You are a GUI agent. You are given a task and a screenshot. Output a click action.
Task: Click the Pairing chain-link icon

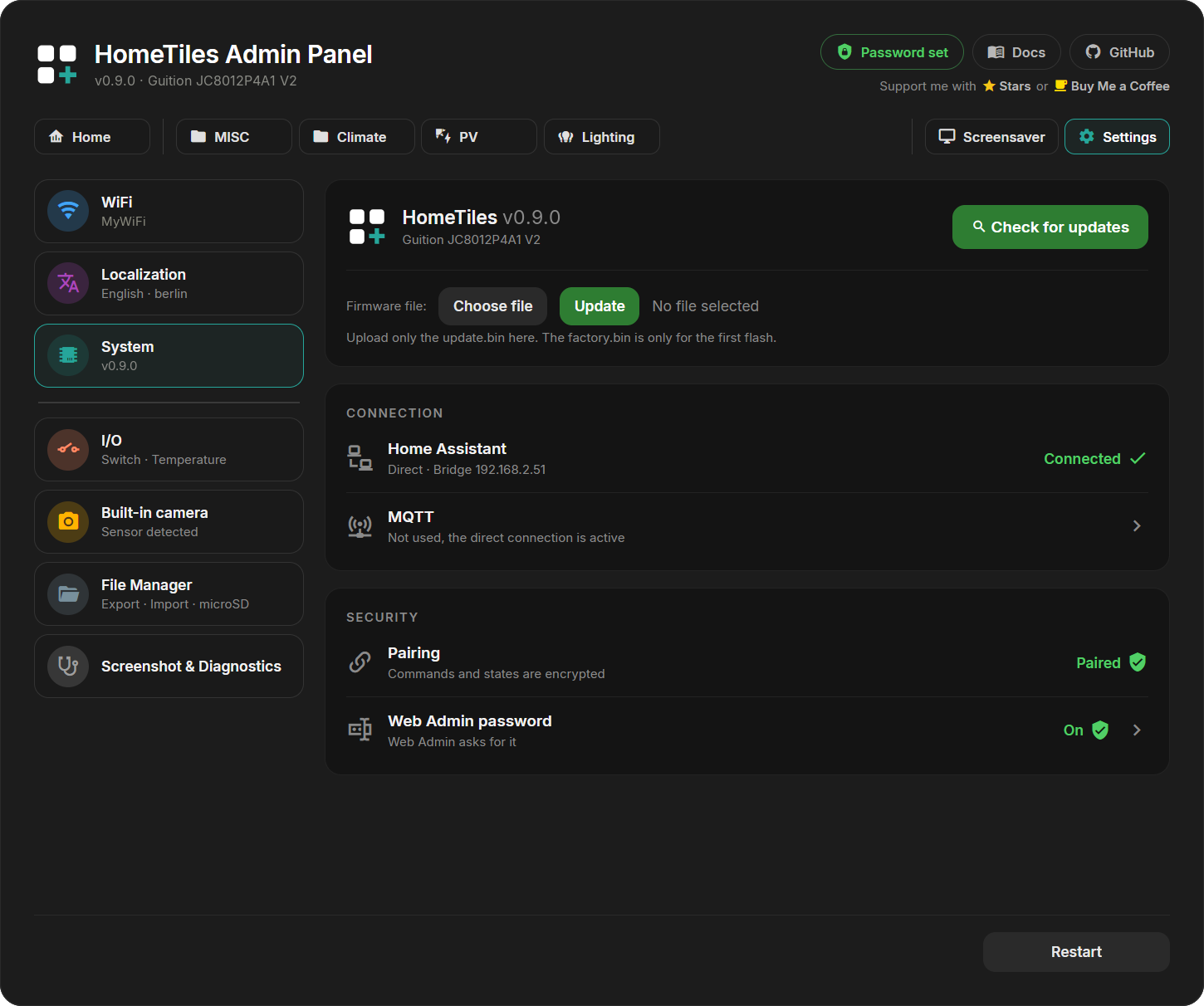360,662
